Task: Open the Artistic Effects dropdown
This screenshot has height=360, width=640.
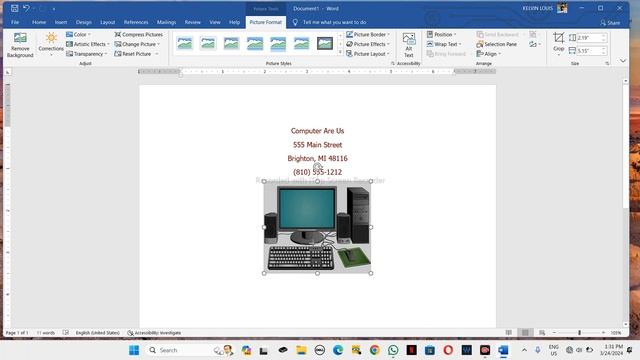Action: (x=88, y=44)
